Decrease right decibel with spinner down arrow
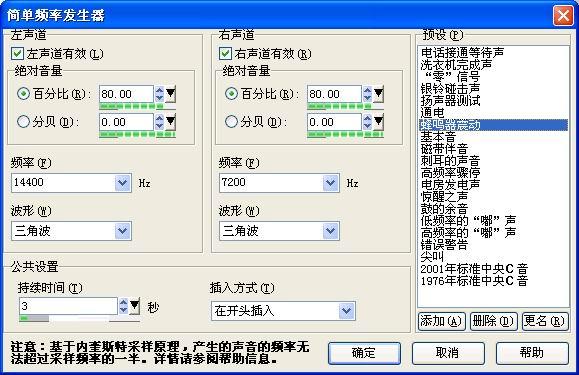This screenshot has height=375, width=579. (367, 126)
